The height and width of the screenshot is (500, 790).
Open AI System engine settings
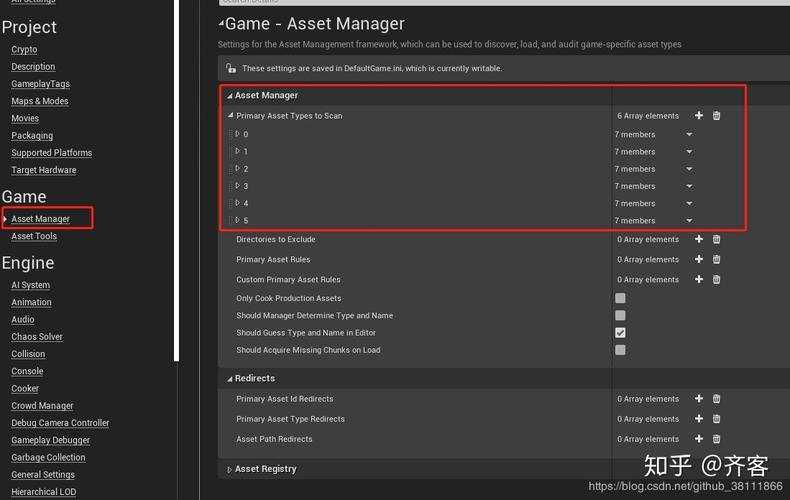[30, 285]
